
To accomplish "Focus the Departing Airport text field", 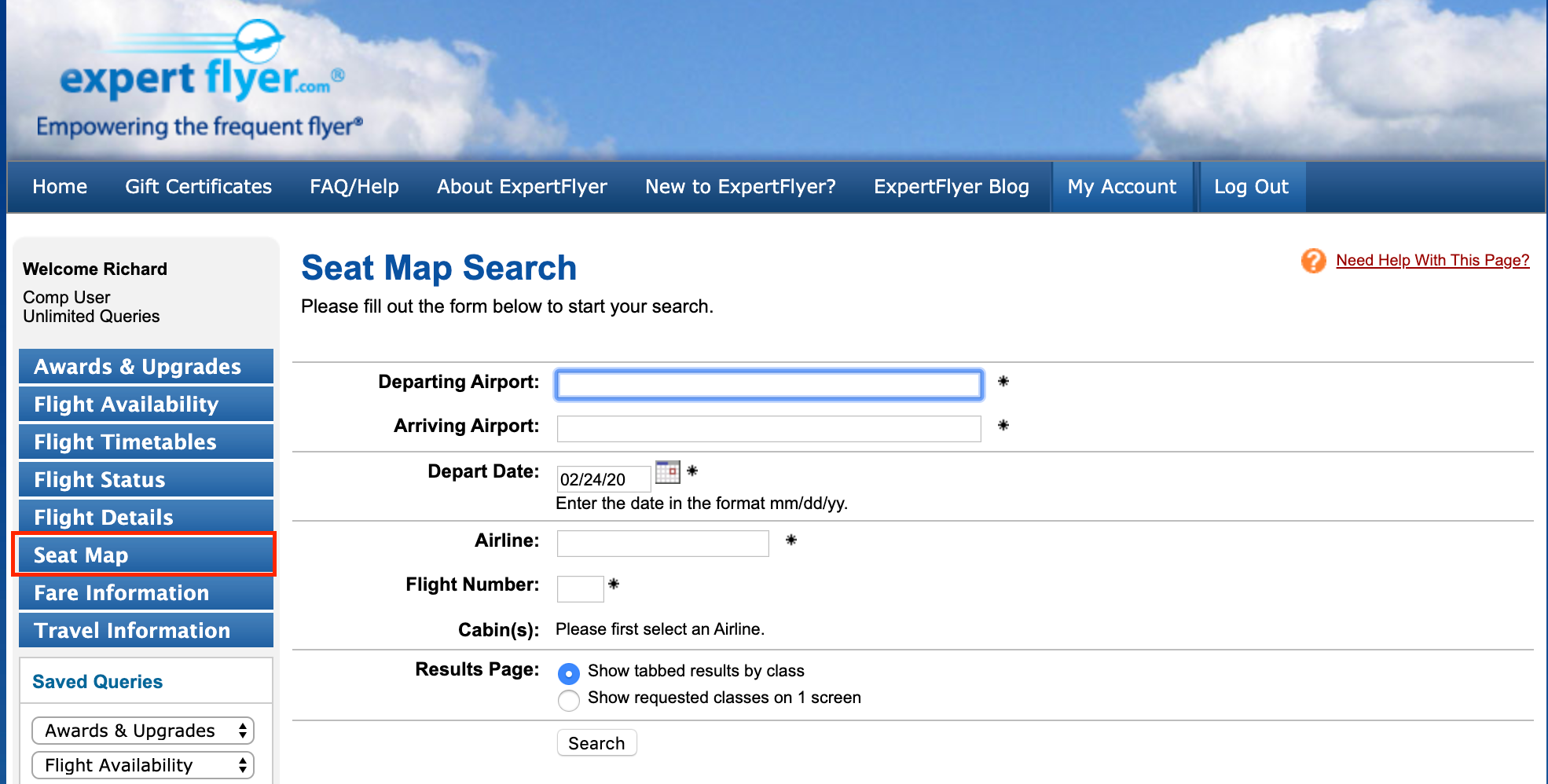I will (x=768, y=385).
